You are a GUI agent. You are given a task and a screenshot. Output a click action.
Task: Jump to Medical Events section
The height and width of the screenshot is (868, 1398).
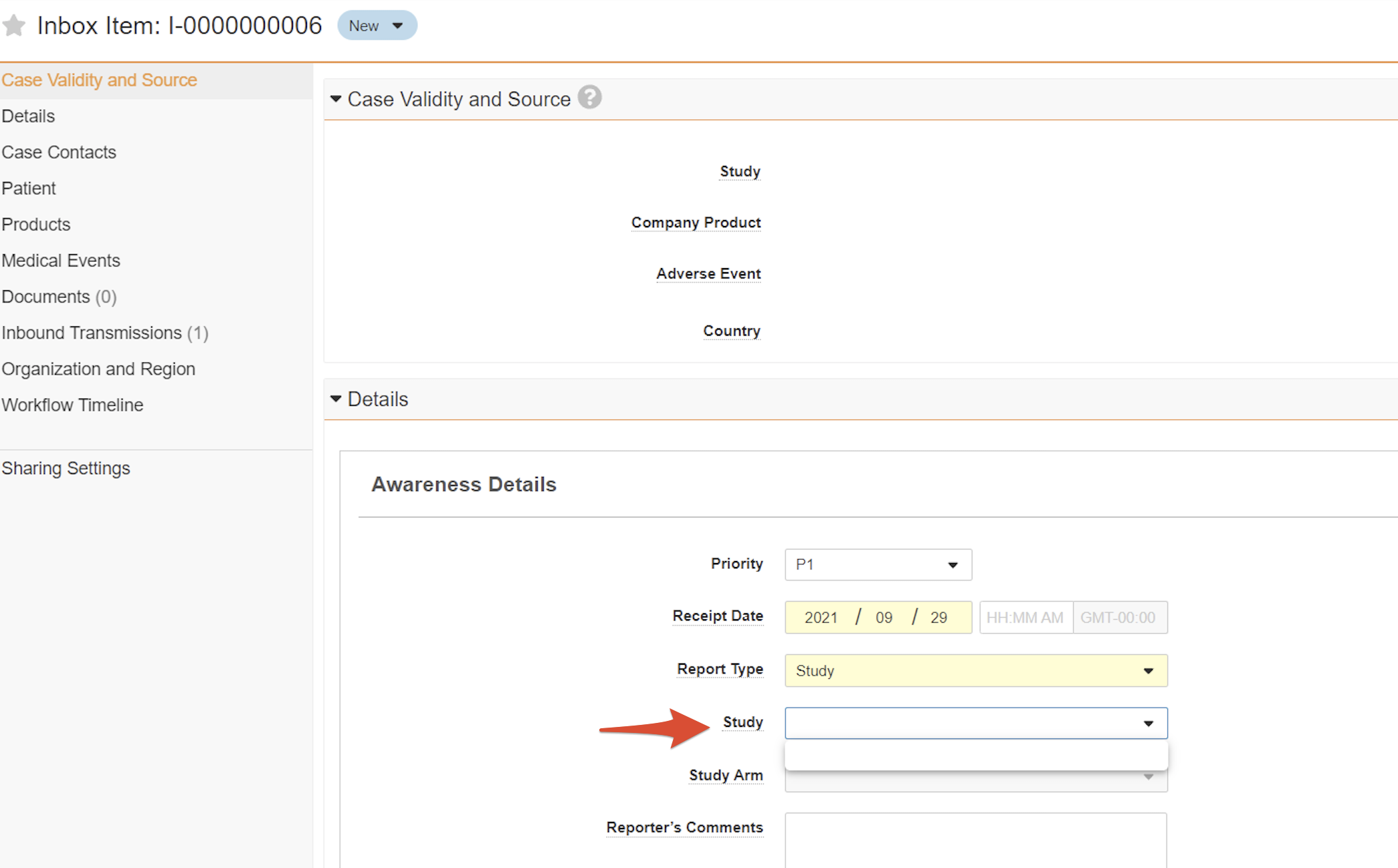point(61,261)
